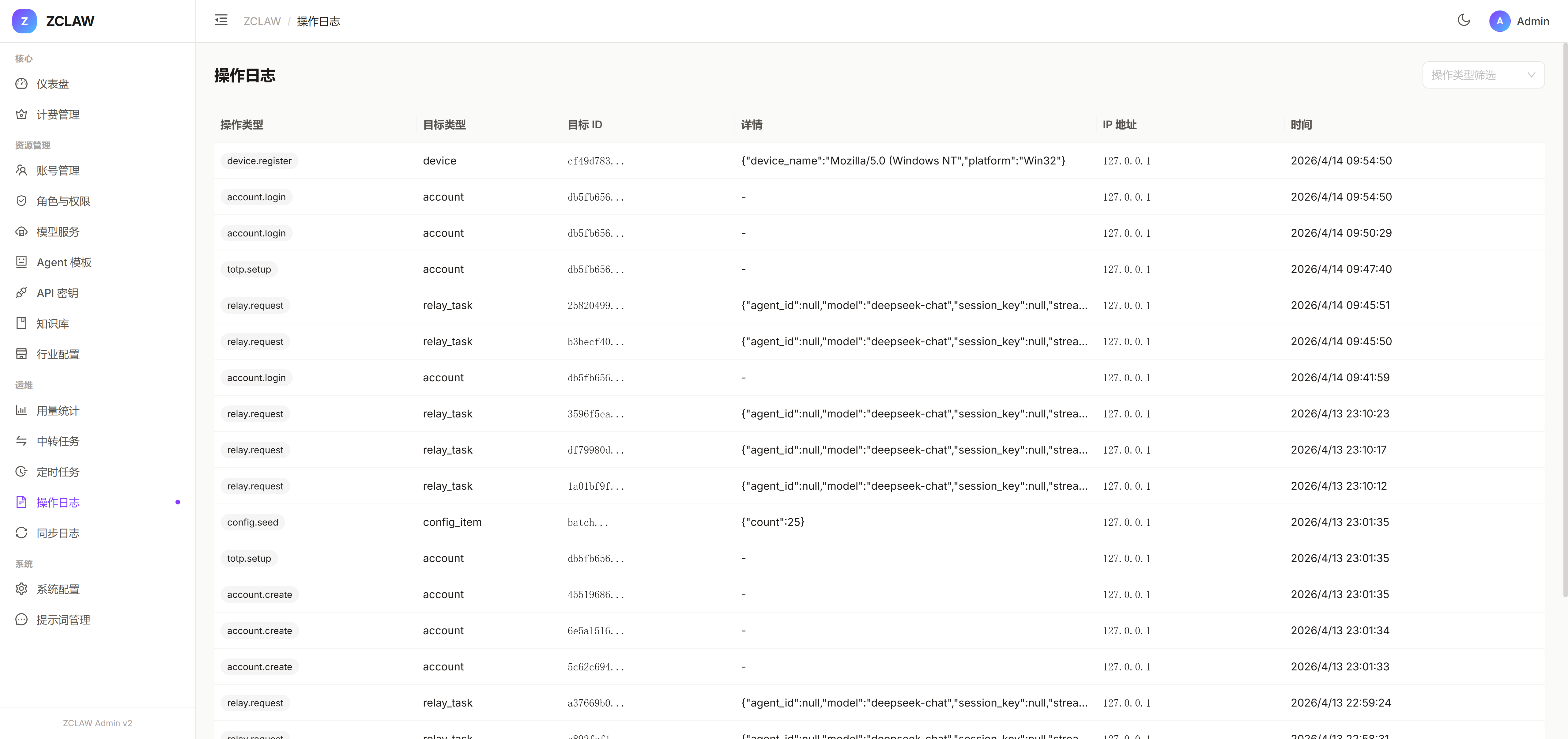
Task: Click the dropdown chevron arrow in filter
Action: (x=1531, y=75)
